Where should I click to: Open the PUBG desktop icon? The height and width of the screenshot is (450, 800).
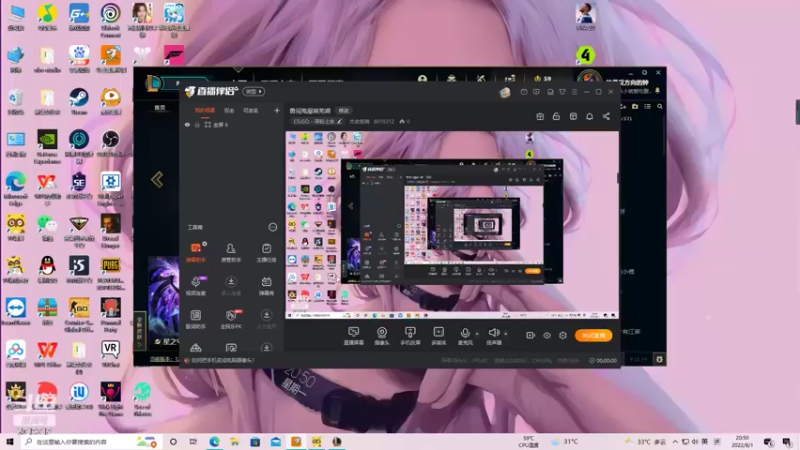pyautogui.click(x=111, y=273)
